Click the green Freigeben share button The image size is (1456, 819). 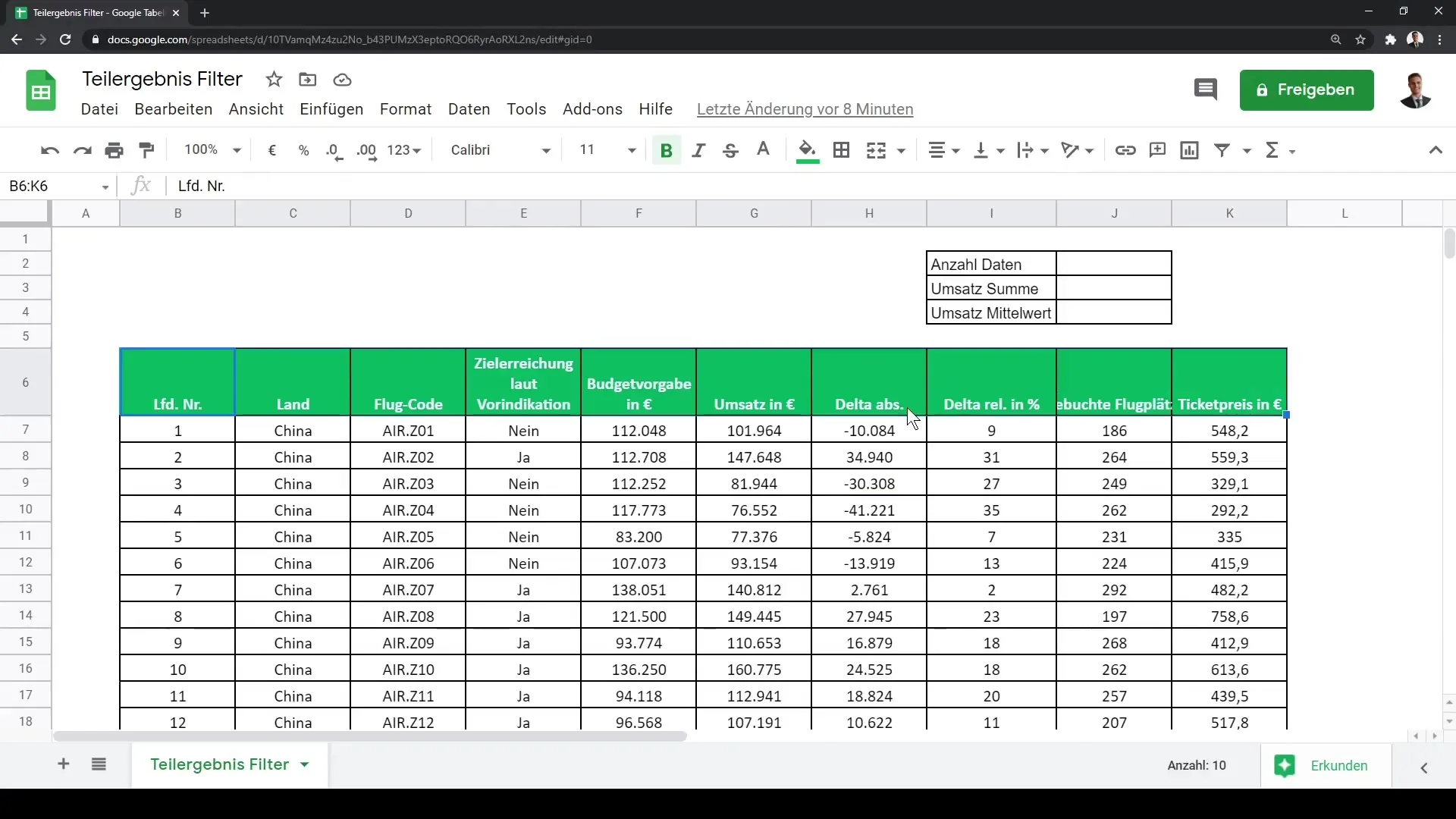[1307, 90]
